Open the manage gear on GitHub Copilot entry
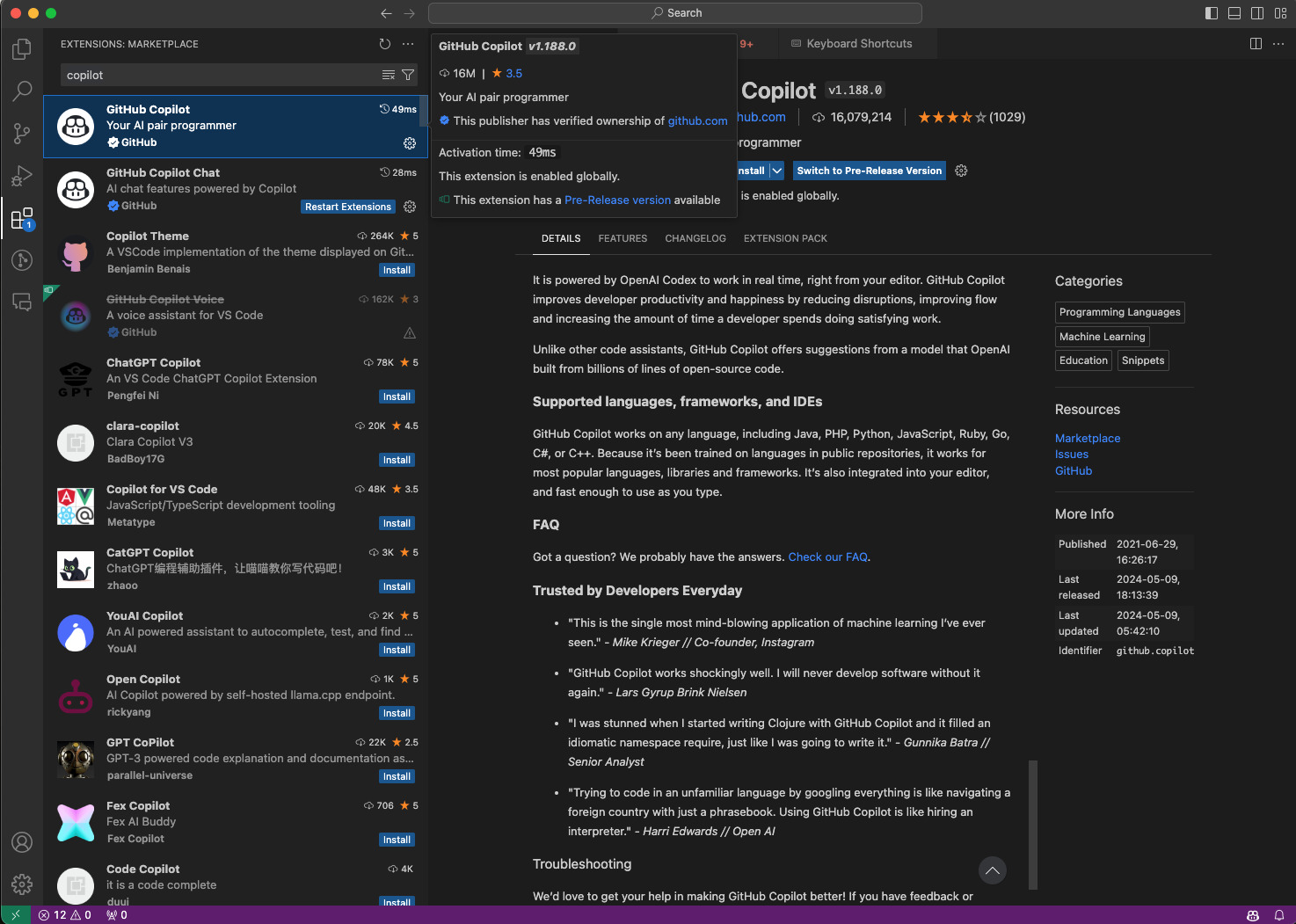Viewport: 1296px width, 924px height. point(409,142)
